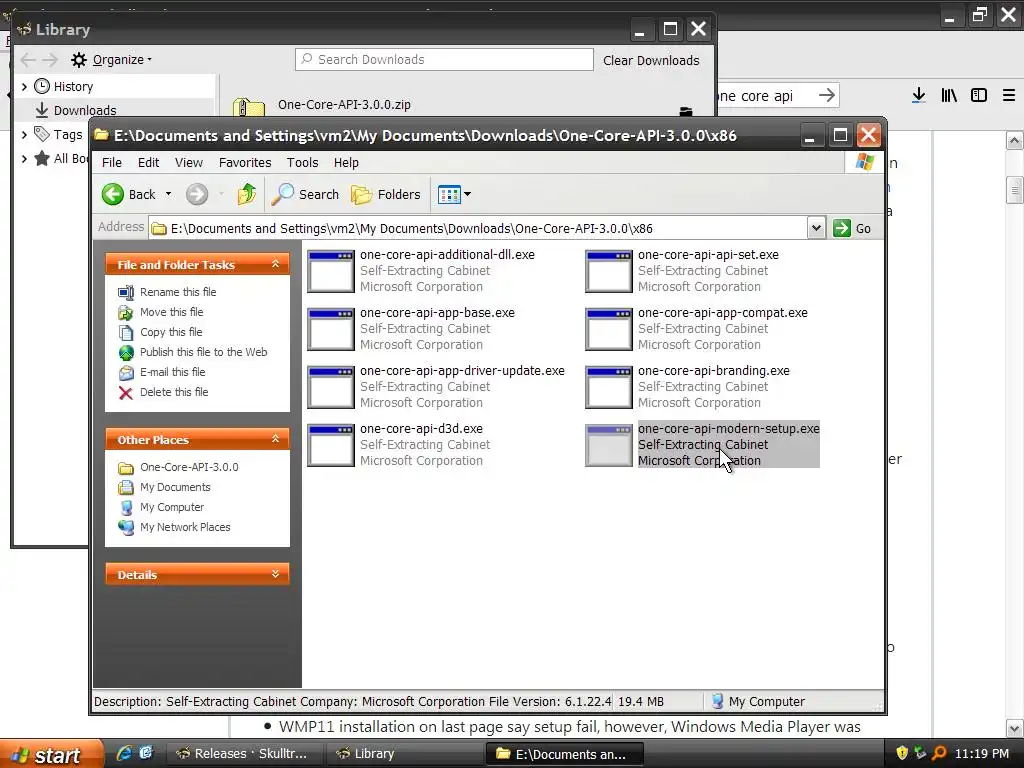The width and height of the screenshot is (1024, 768).
Task: Open Firefox library bookshelf icon
Action: point(949,95)
